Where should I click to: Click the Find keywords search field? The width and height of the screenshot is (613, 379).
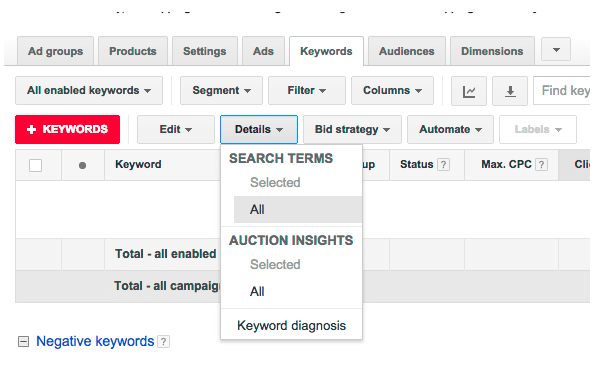point(561,91)
